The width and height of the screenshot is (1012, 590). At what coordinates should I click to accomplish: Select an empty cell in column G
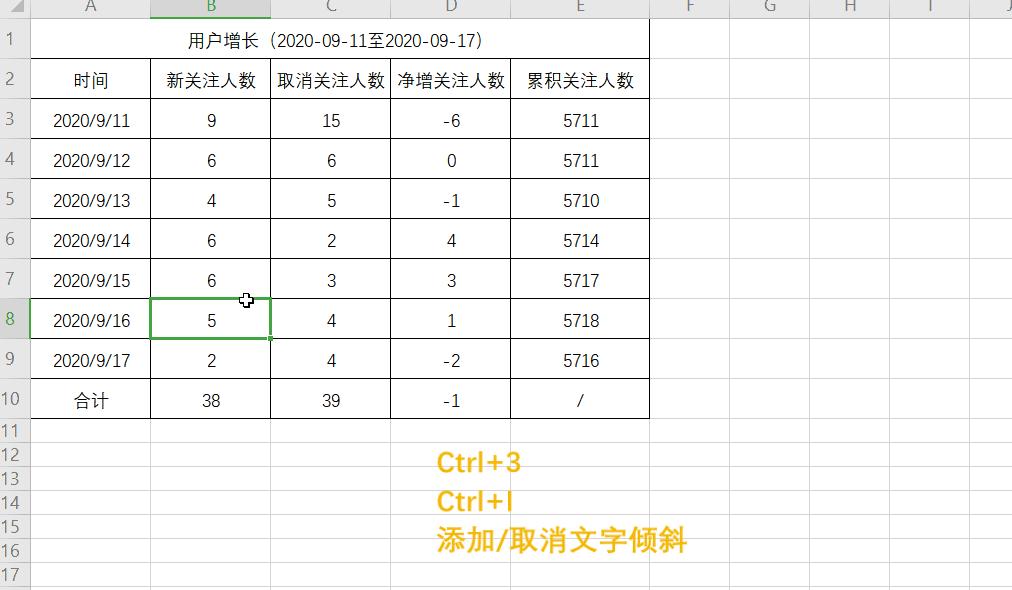click(x=769, y=200)
